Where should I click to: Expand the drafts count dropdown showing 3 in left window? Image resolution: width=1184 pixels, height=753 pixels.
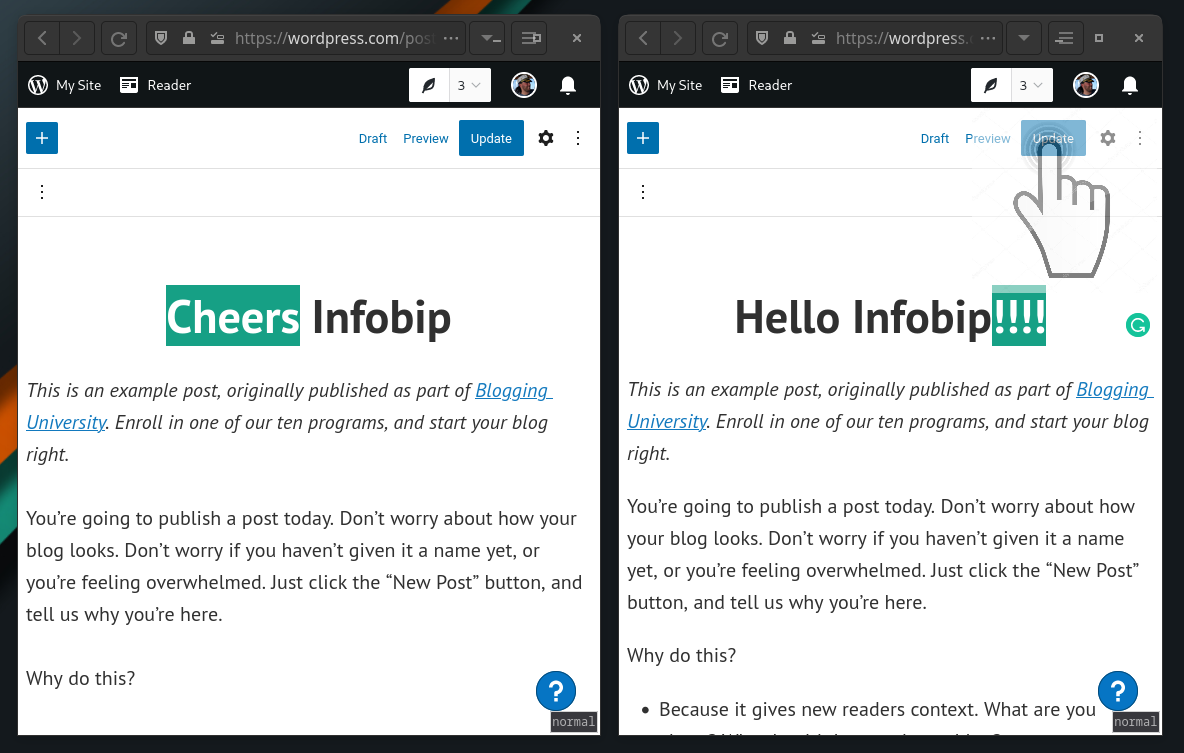coord(470,85)
